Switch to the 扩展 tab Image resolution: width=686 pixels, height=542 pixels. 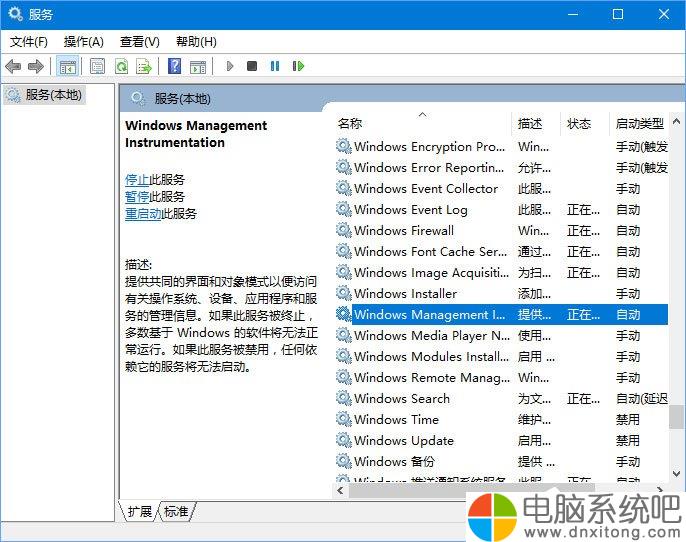[139, 511]
